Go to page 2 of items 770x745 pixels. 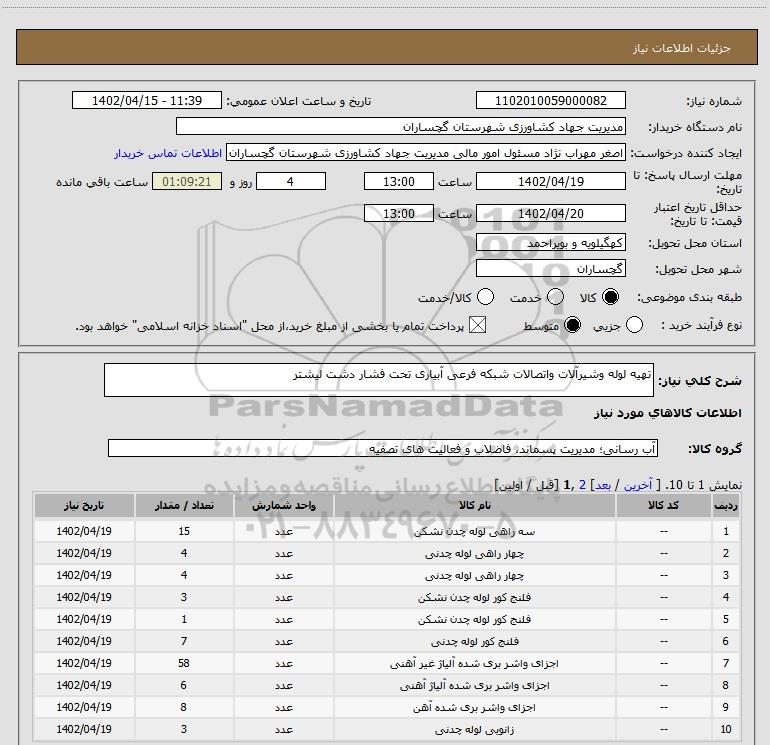582,483
